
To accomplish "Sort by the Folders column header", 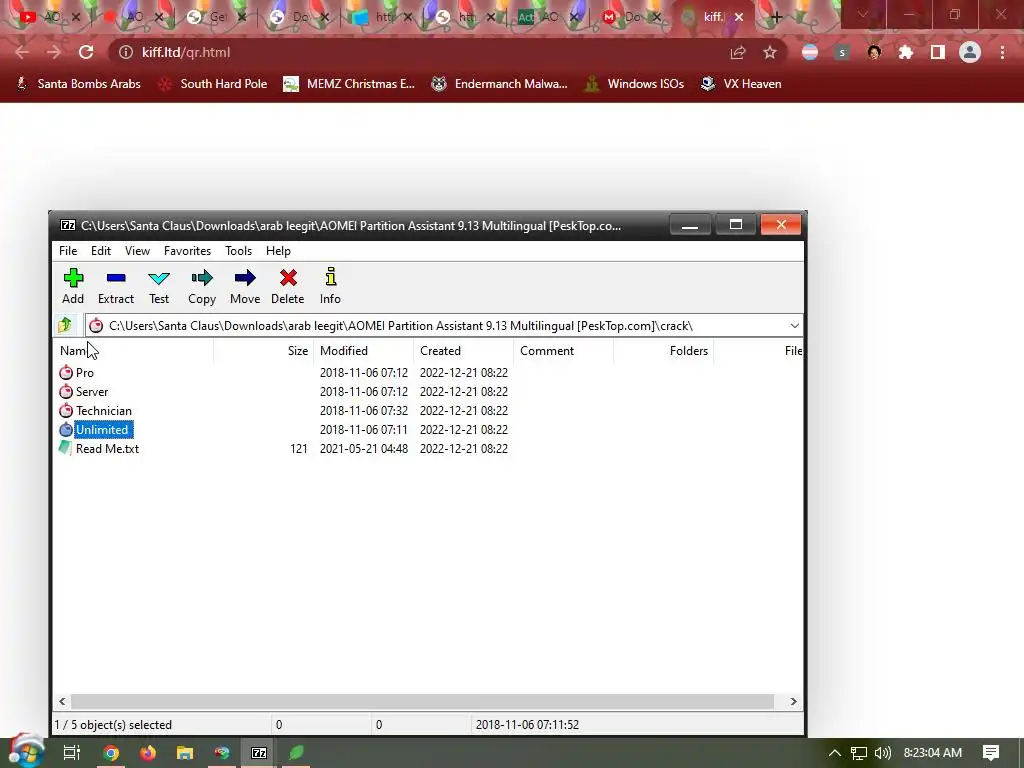I will click(664, 351).
